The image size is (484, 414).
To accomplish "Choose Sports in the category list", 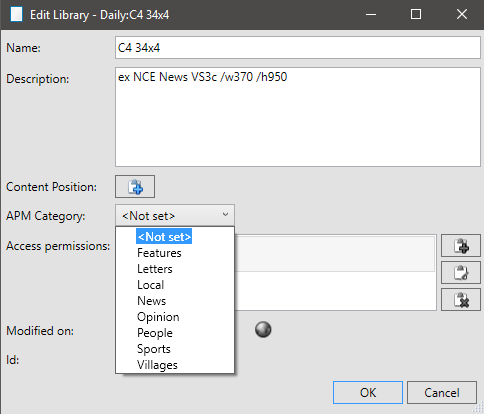I will click(x=154, y=349).
